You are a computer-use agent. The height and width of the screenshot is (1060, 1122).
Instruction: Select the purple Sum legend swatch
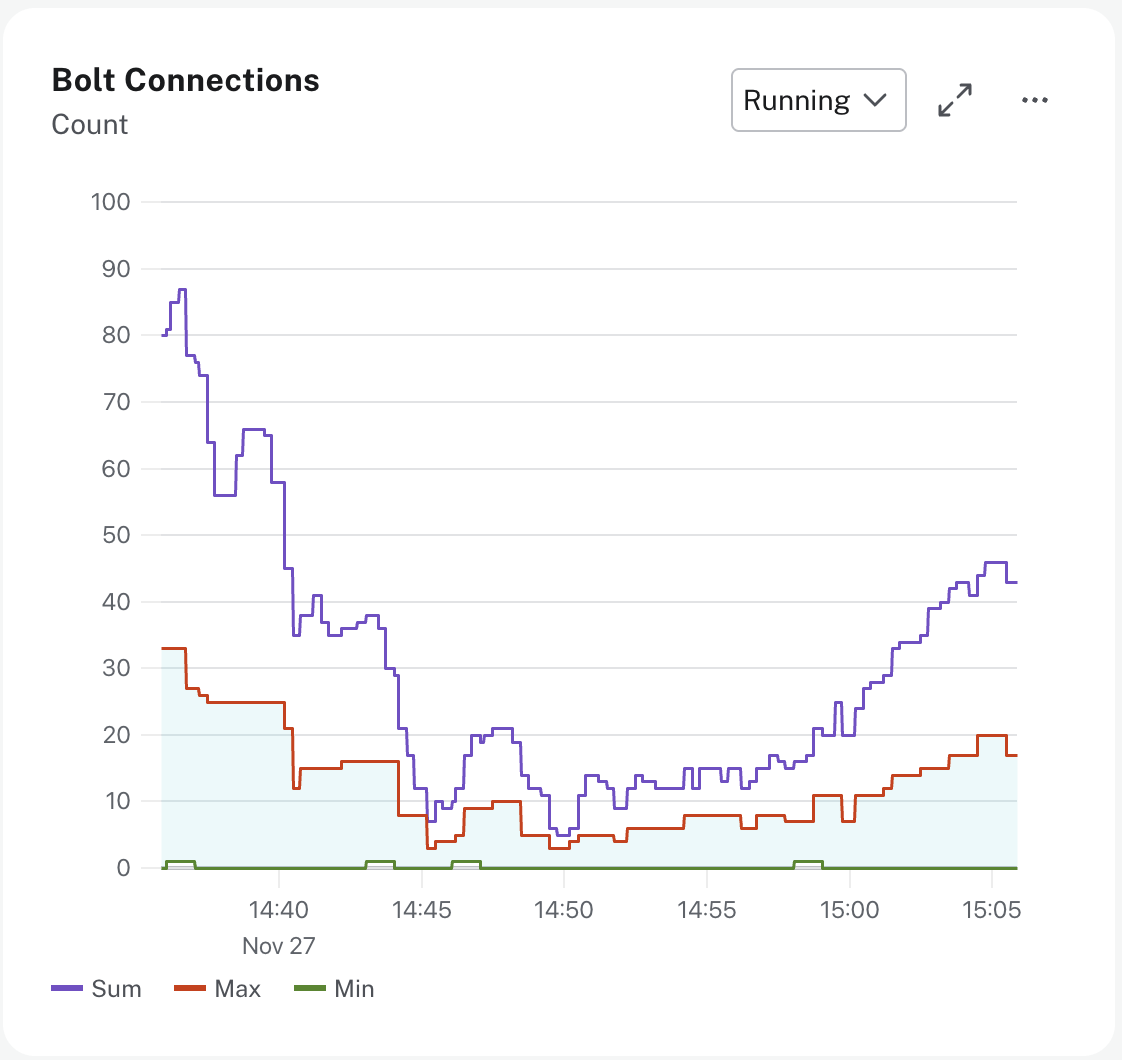pyautogui.click(x=66, y=988)
